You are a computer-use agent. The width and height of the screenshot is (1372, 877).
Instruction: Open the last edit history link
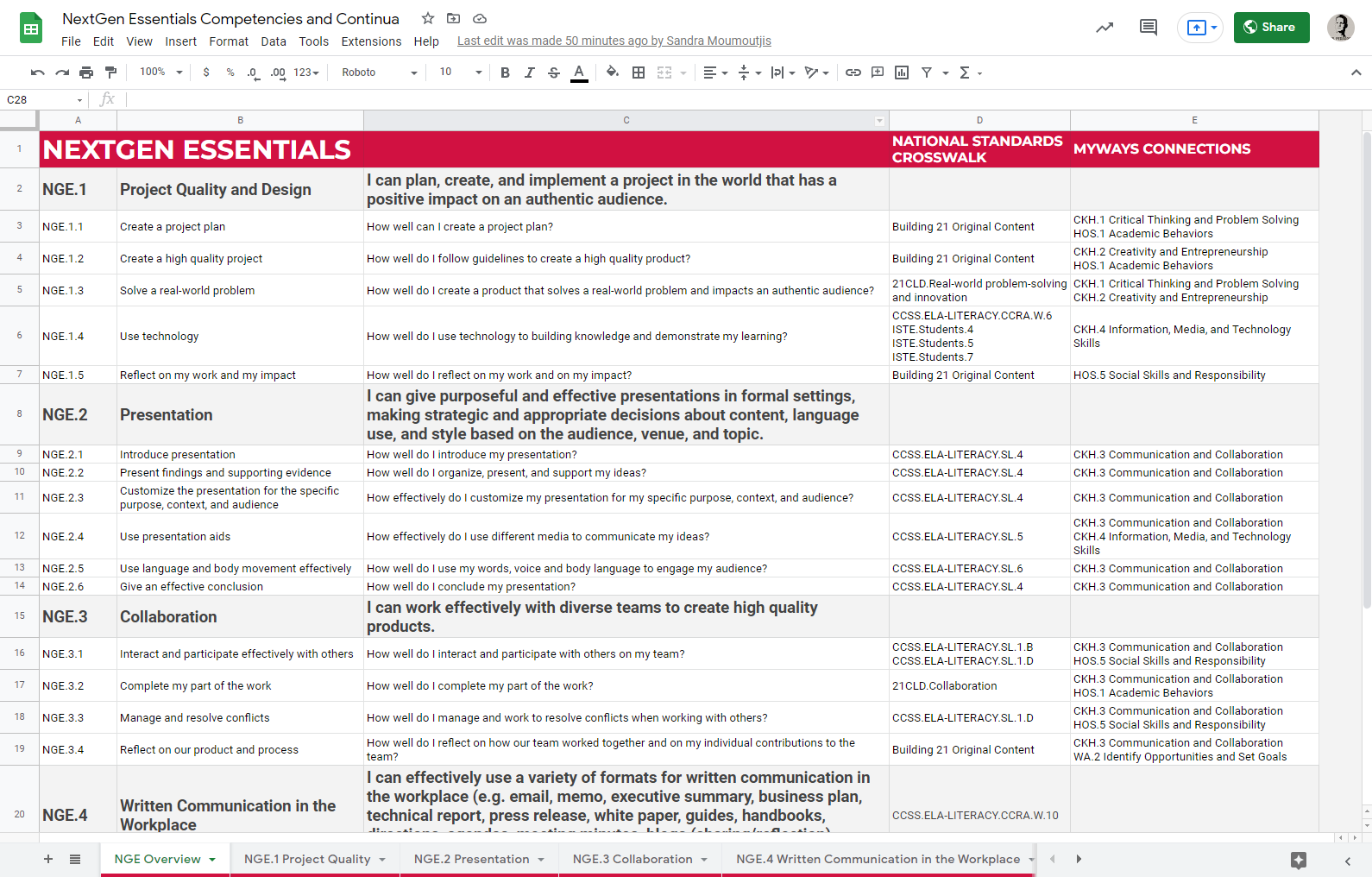tap(614, 41)
